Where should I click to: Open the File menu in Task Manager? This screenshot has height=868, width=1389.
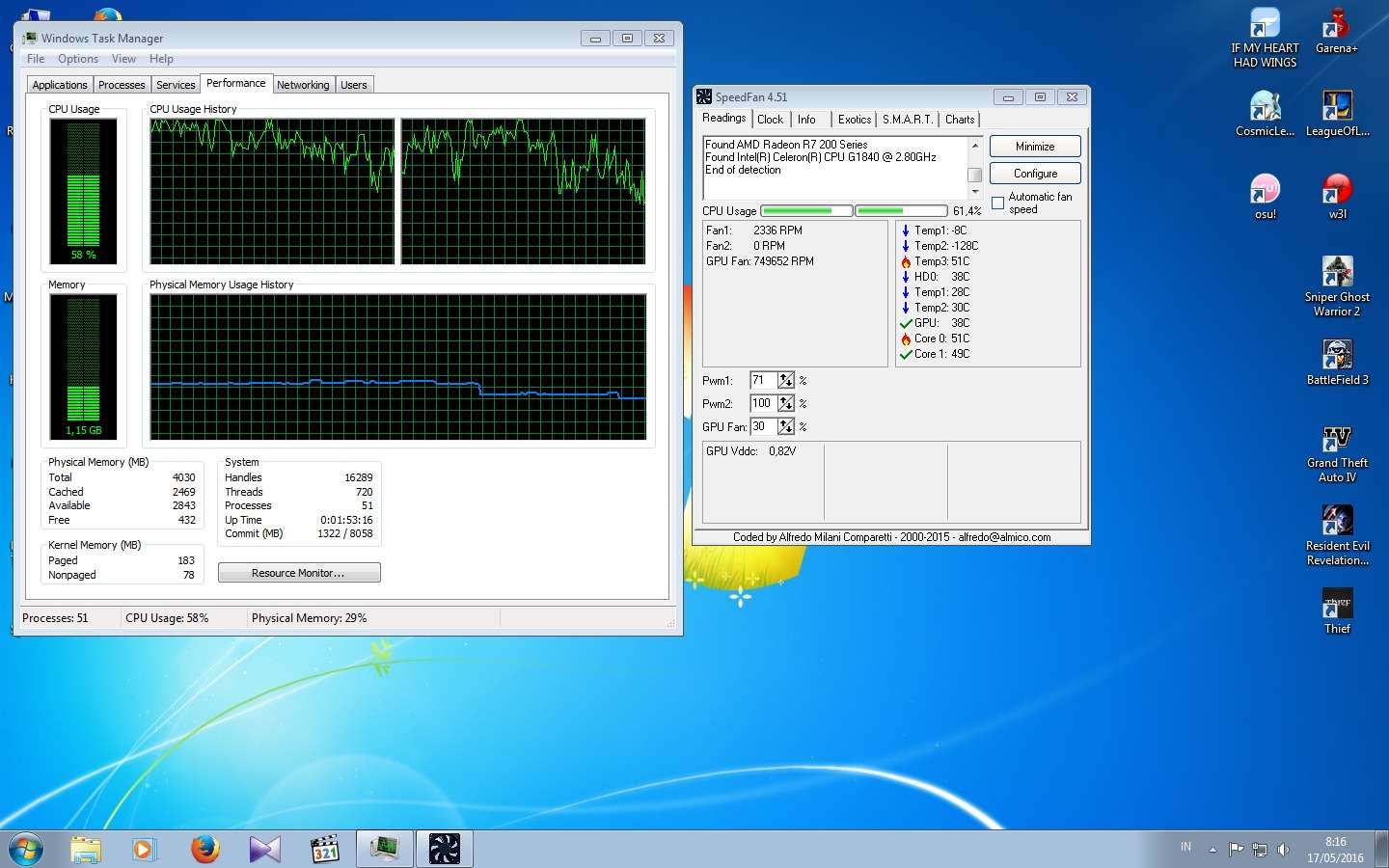(x=36, y=59)
